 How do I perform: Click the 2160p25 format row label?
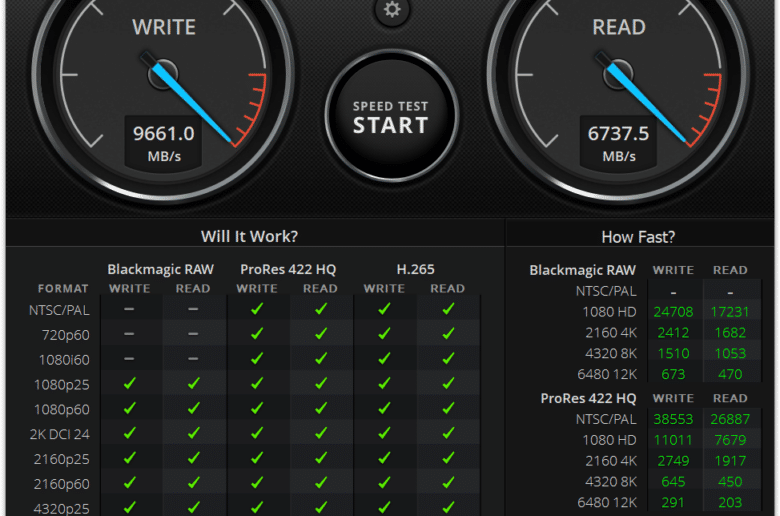click(x=62, y=459)
